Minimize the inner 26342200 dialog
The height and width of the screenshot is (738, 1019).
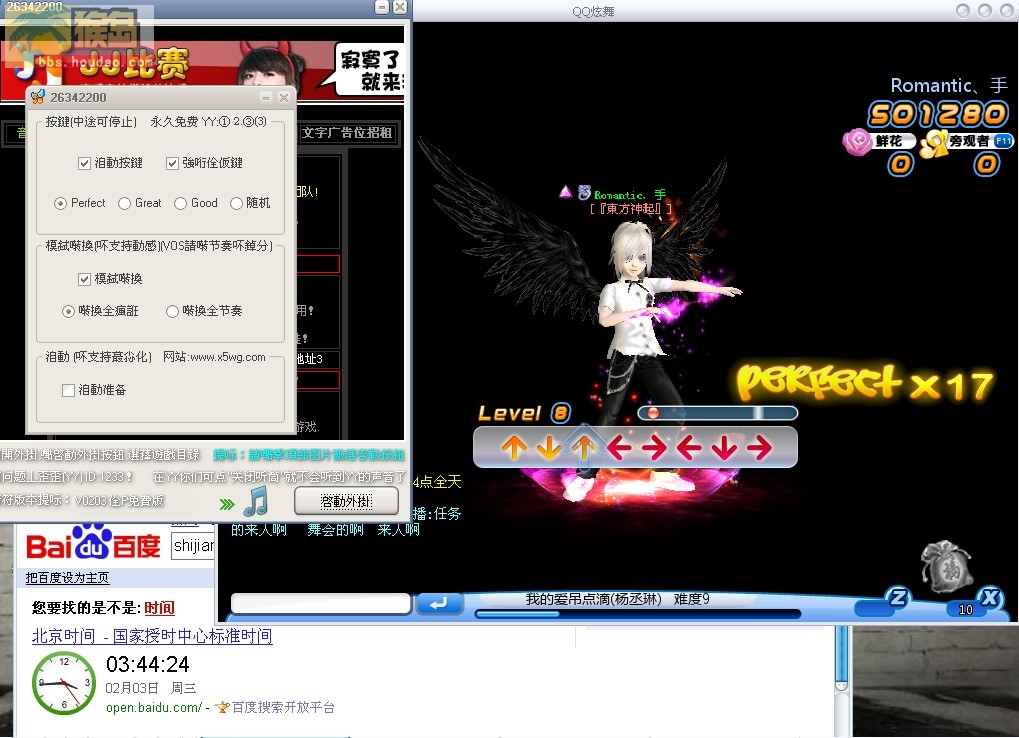[266, 97]
